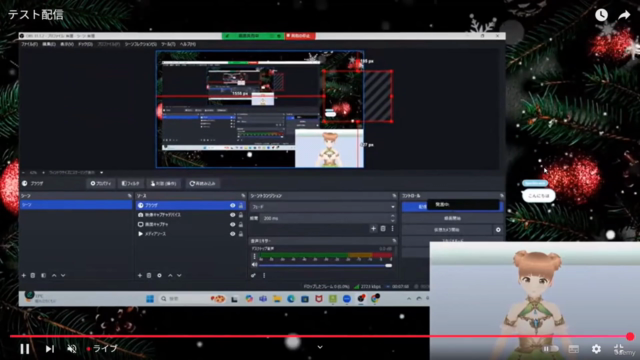The image size is (640, 360).
Task: Toggle visibility eye of 映像キャプチャデバイス
Action: tap(233, 215)
